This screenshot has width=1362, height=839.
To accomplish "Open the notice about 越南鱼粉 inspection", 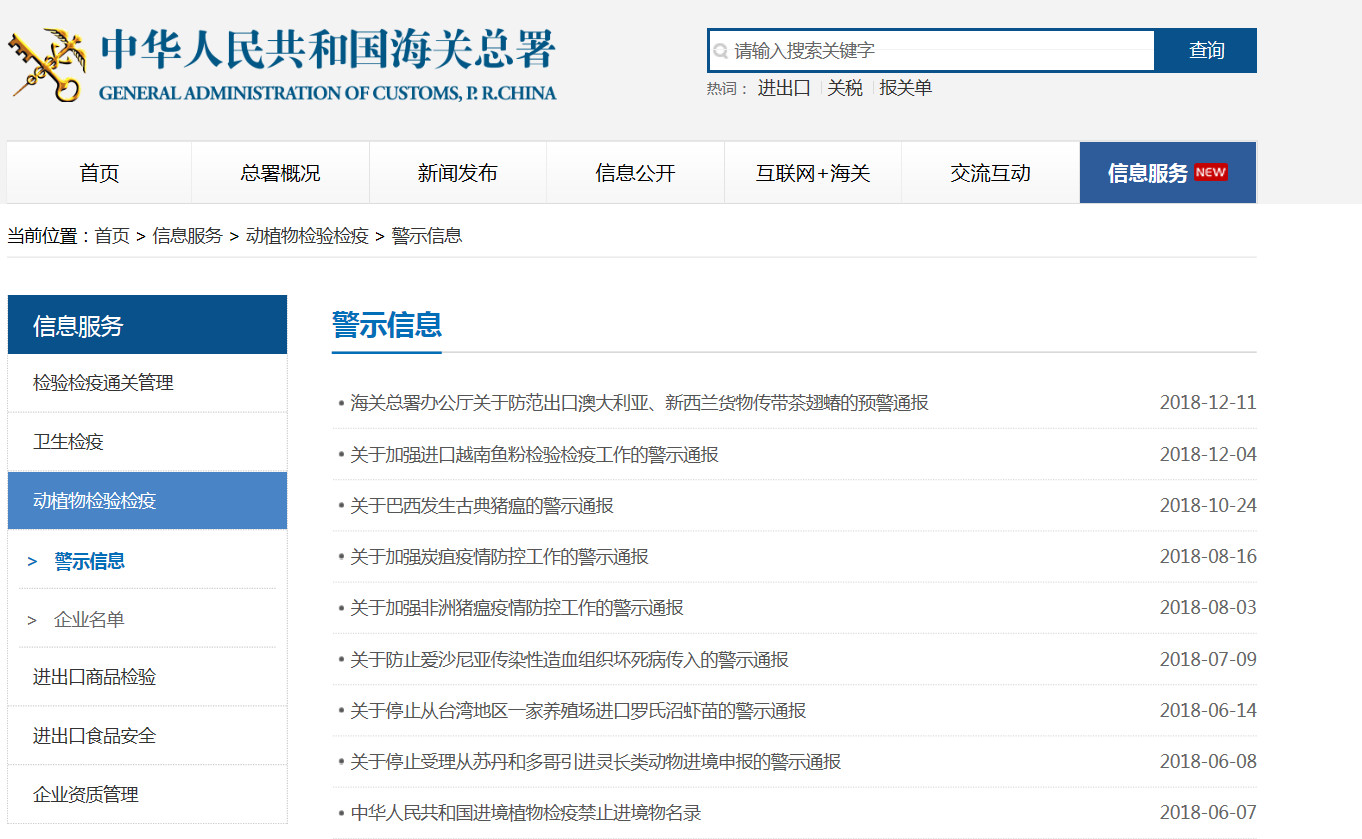I will pos(534,455).
